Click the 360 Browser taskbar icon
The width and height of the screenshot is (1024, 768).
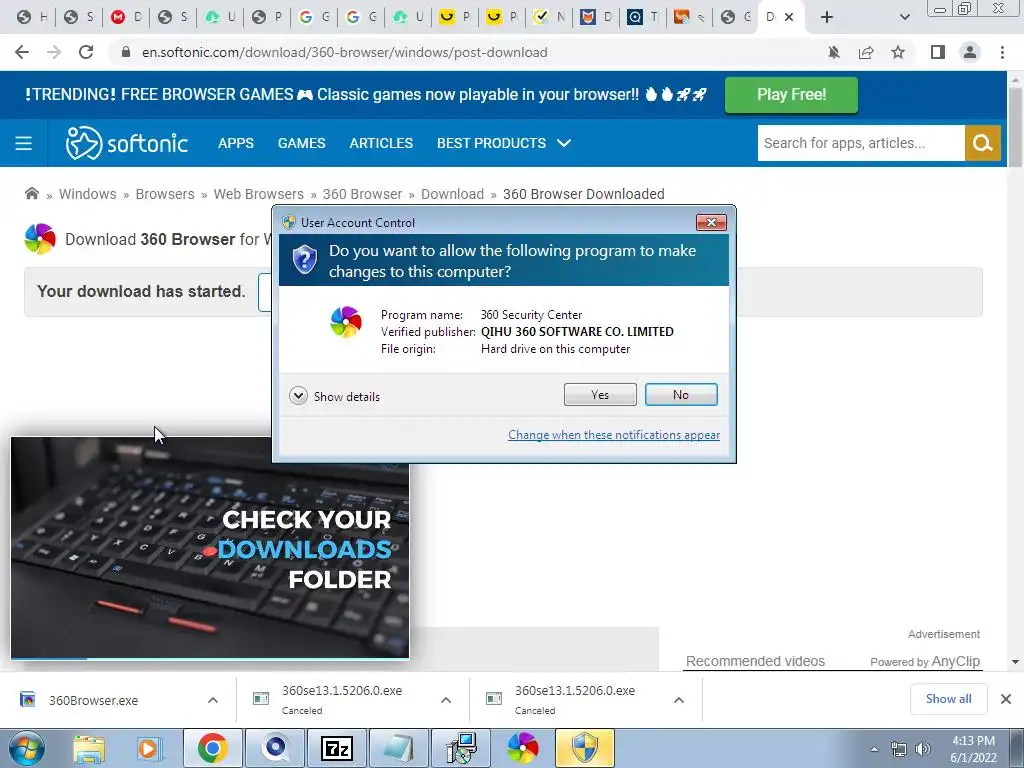click(x=523, y=748)
